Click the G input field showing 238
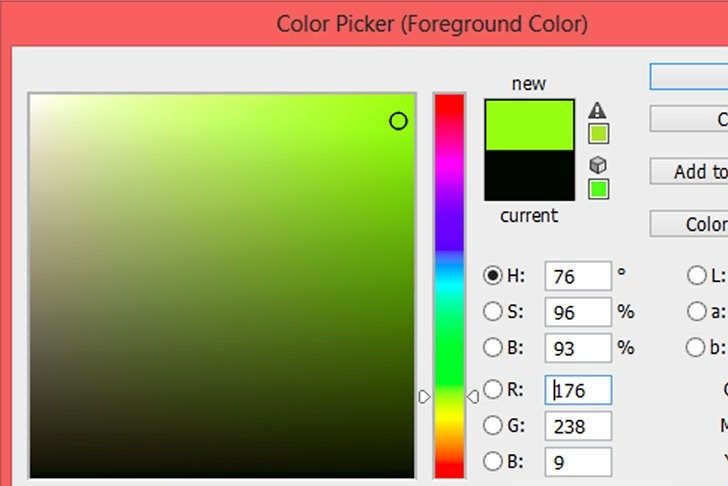The image size is (728, 486). pyautogui.click(x=578, y=427)
